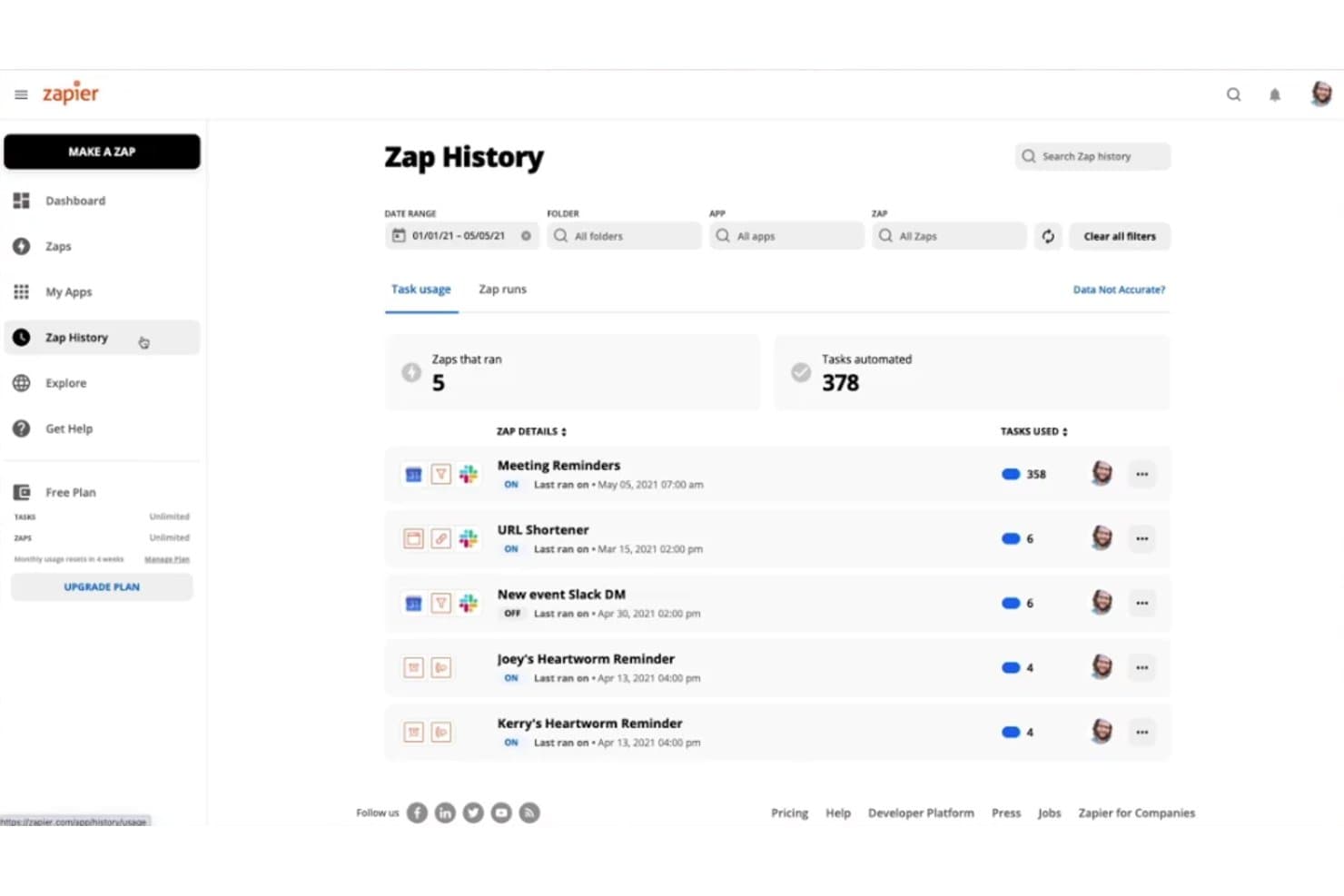Select the Task usage tab
1344x896 pixels.
tap(420, 290)
